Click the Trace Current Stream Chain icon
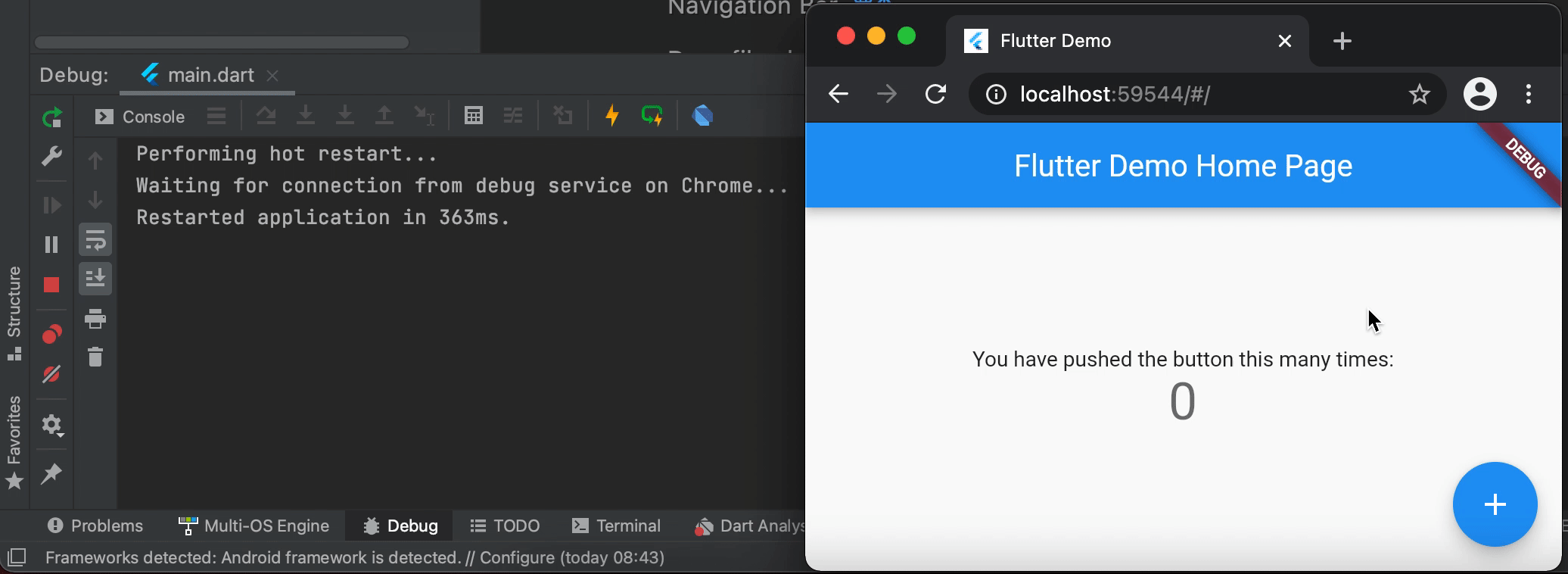 [513, 116]
